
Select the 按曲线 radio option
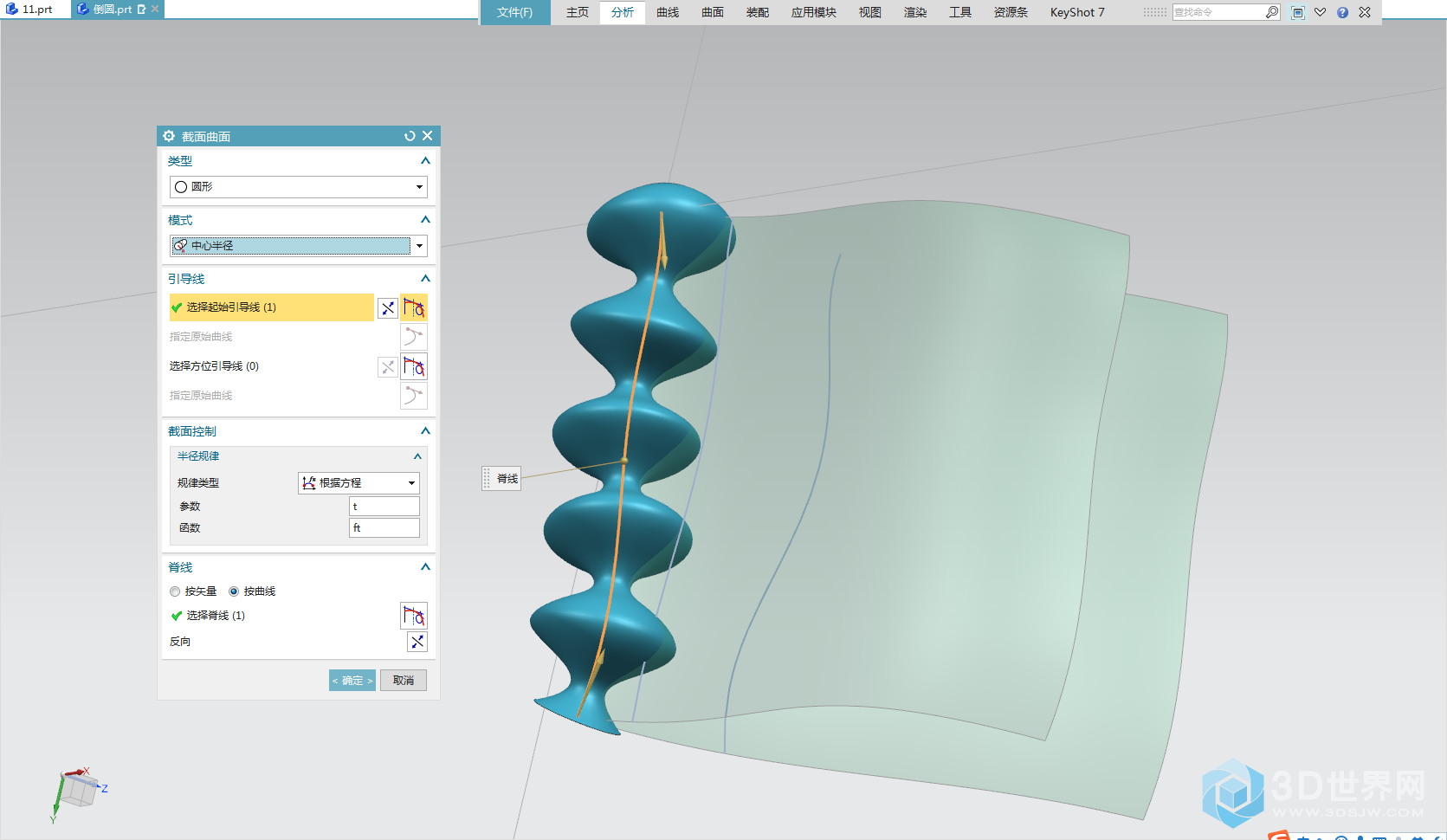234,591
